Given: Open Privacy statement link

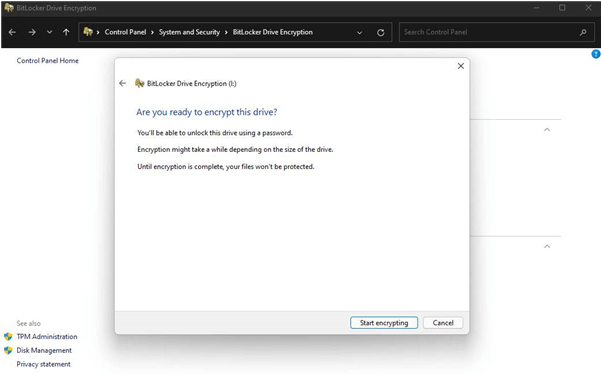Looking at the screenshot, I should 43,364.
